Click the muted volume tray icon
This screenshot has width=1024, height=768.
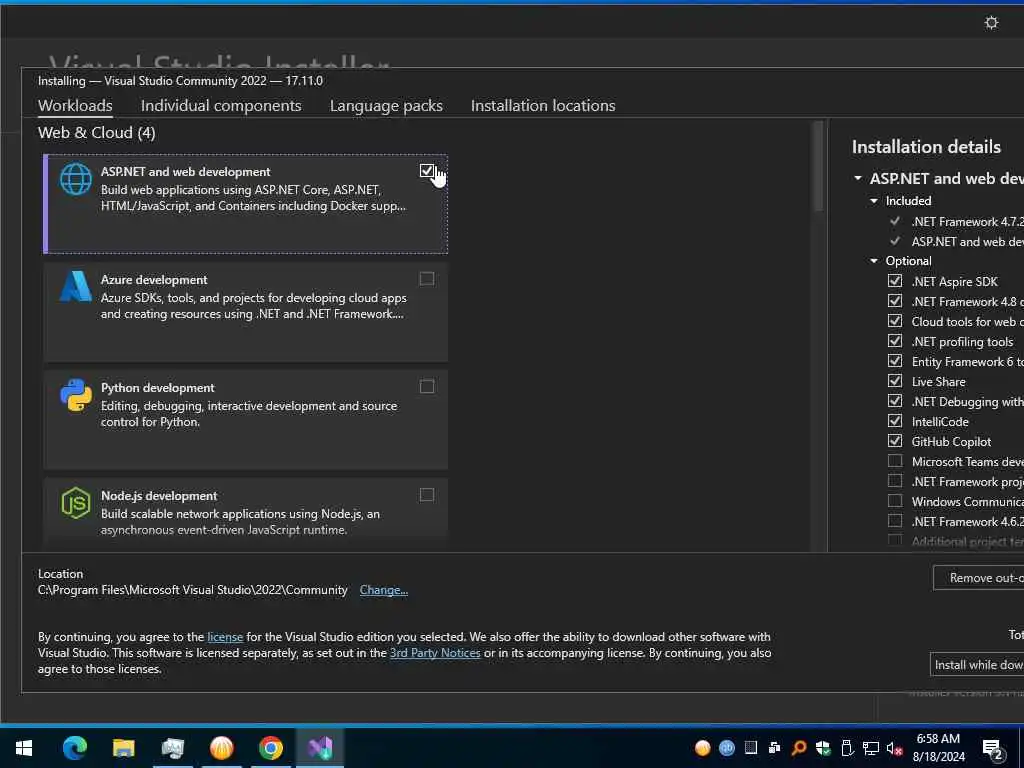click(894, 748)
